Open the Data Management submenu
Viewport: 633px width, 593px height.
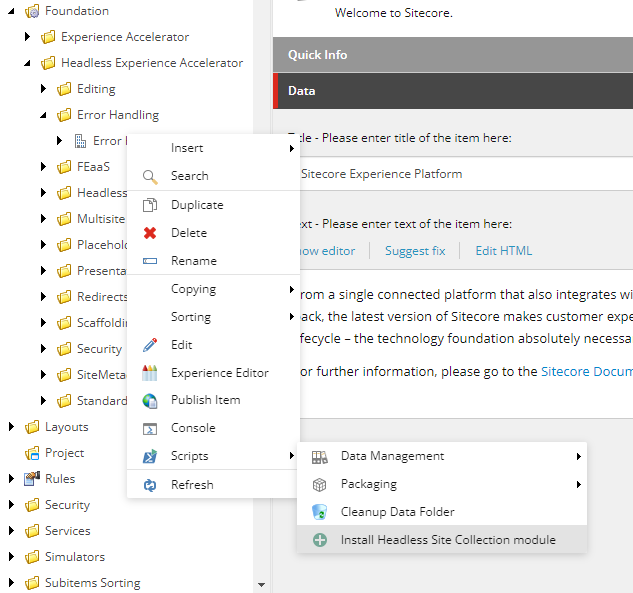point(442,456)
